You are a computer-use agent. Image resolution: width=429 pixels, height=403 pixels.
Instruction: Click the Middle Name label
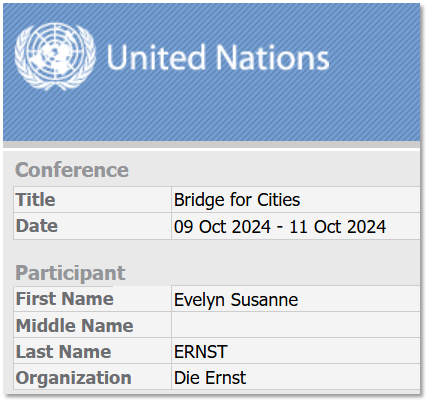point(75,325)
